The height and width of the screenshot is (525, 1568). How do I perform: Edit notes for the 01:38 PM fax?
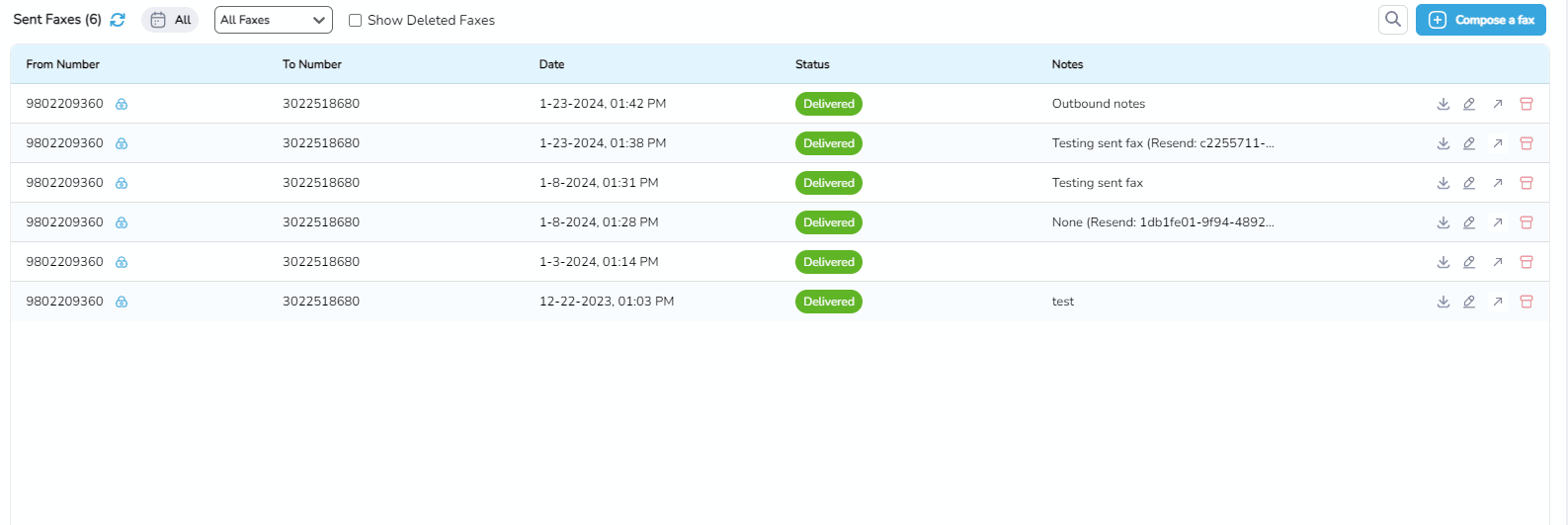[x=1469, y=143]
